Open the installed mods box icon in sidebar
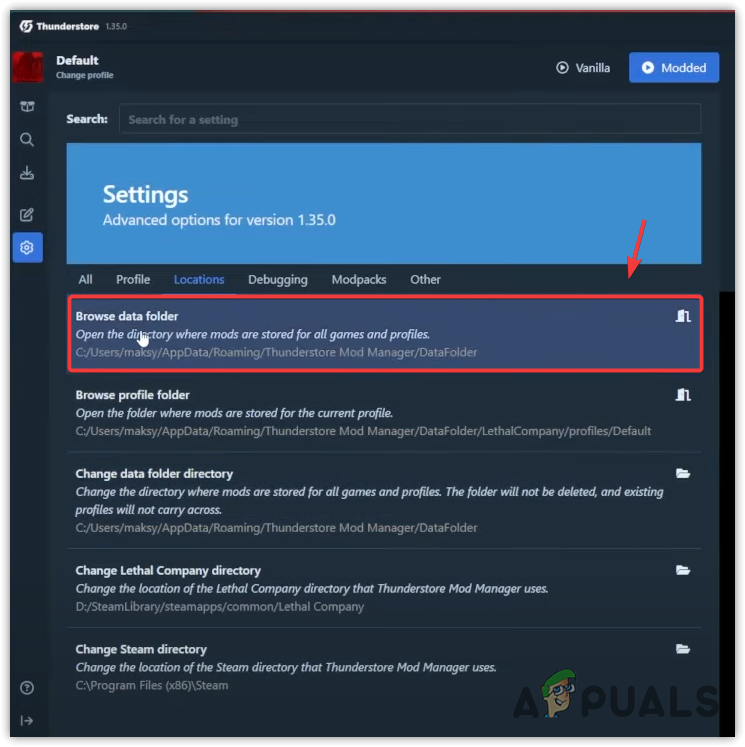 [x=27, y=106]
